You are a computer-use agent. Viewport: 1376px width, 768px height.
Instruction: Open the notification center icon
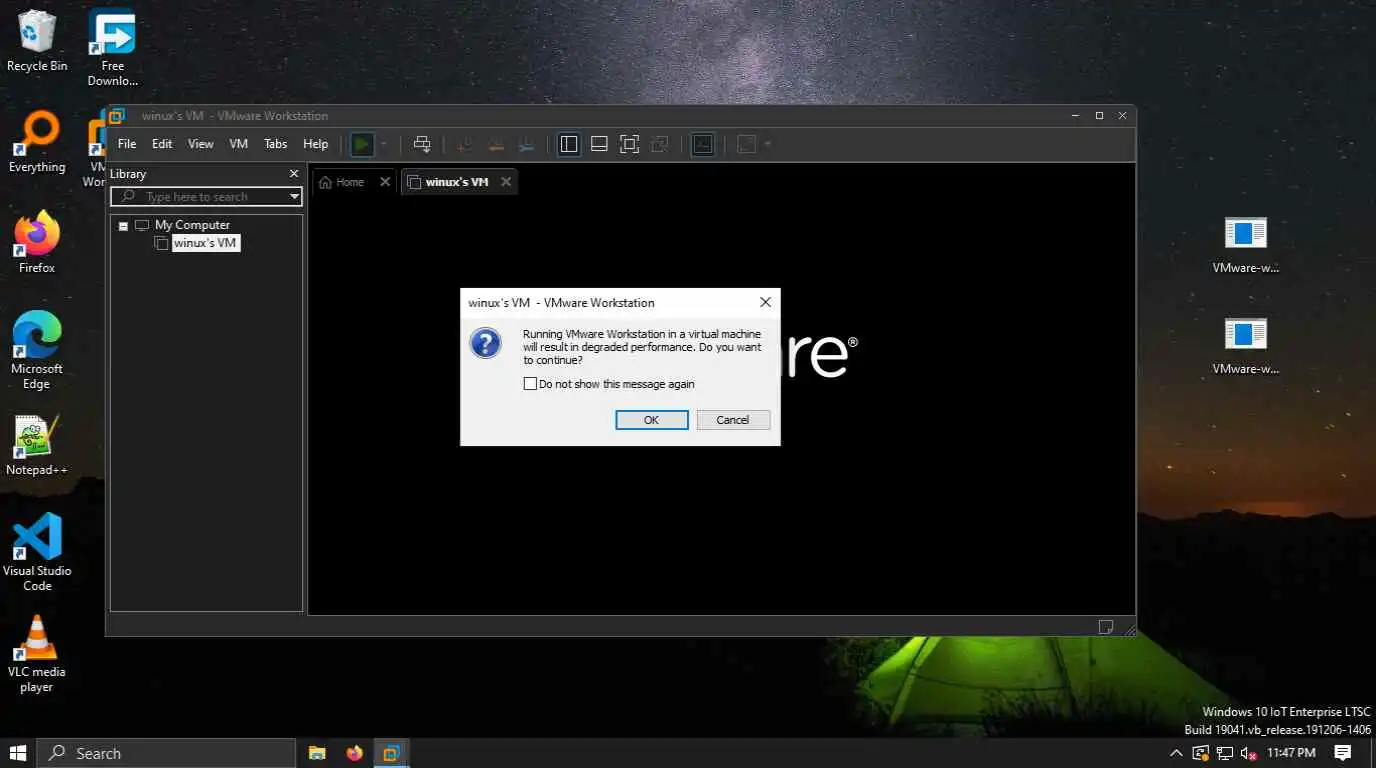[1343, 753]
